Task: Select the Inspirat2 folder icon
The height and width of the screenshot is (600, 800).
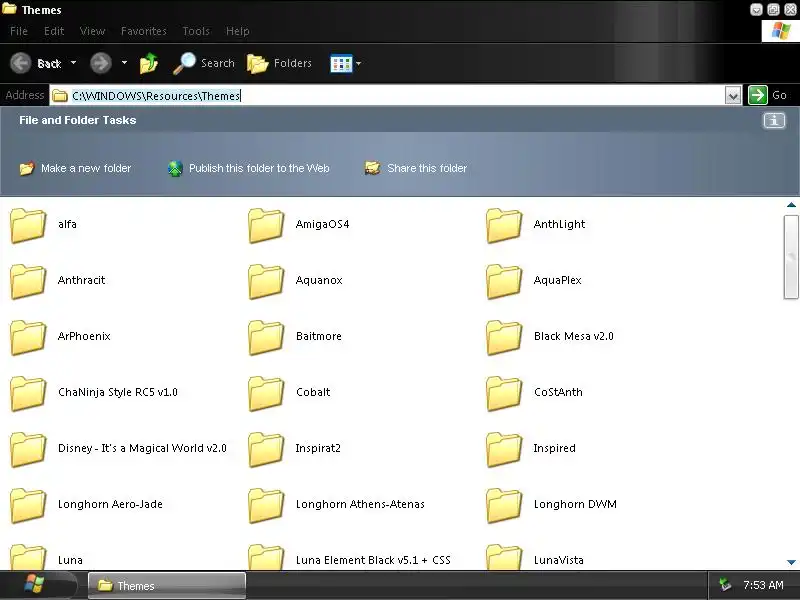Action: [x=266, y=449]
